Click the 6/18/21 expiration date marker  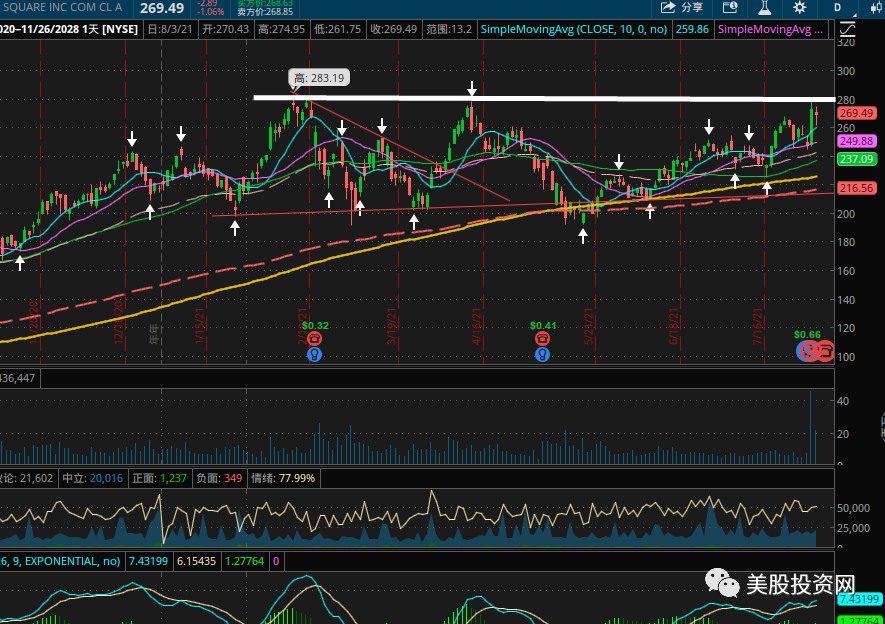click(673, 326)
